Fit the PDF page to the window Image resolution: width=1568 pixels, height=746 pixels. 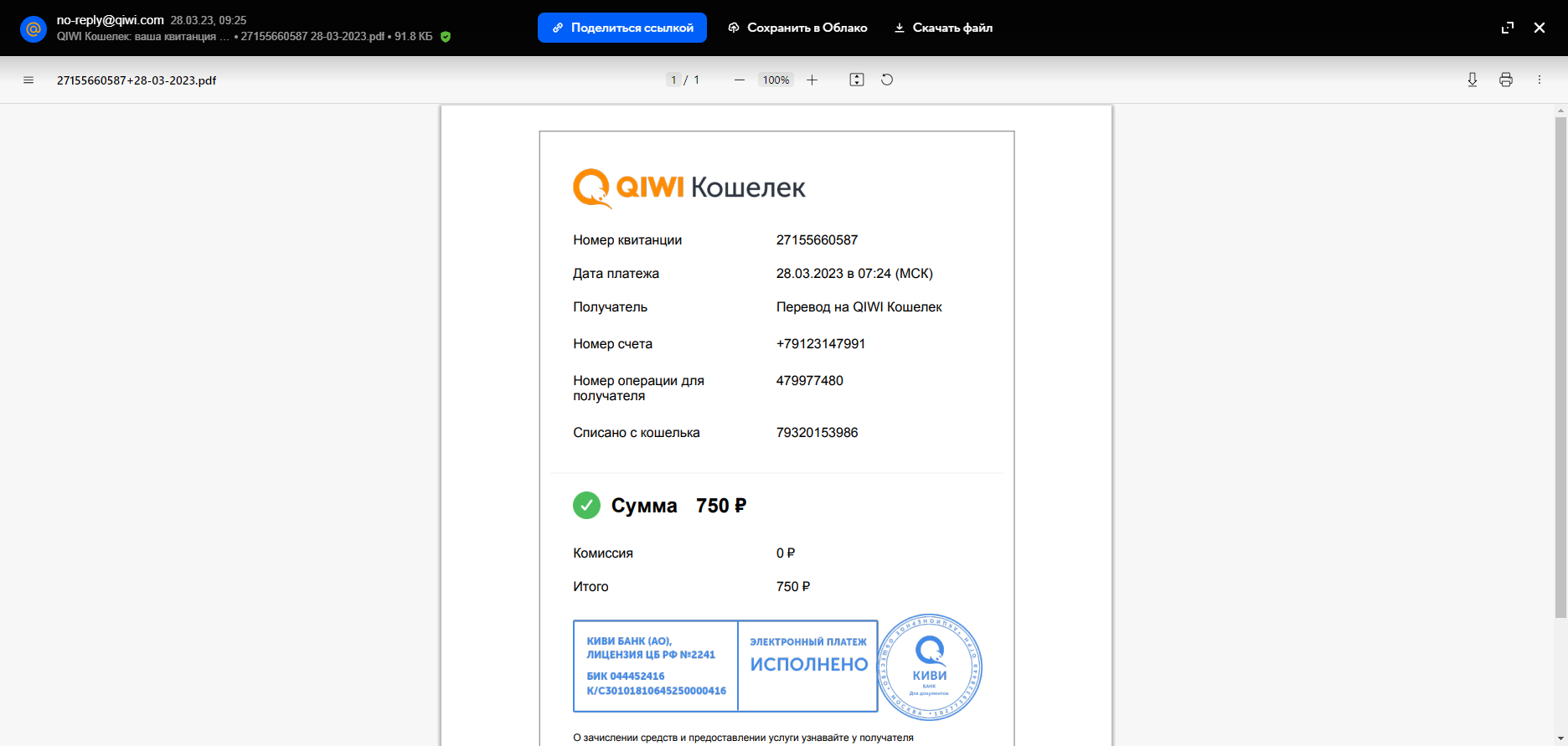(856, 80)
